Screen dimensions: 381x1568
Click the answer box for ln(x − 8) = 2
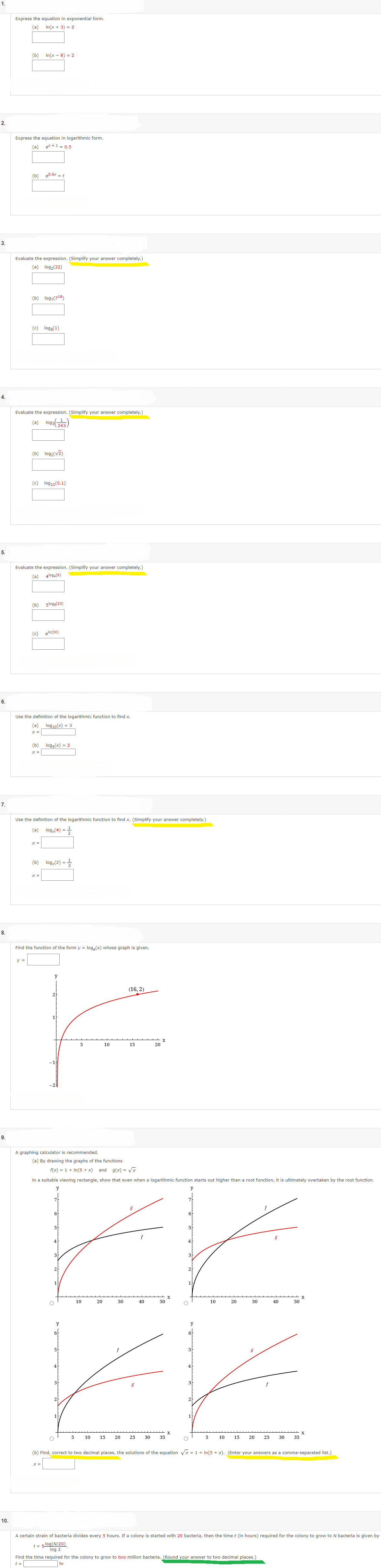(48, 65)
